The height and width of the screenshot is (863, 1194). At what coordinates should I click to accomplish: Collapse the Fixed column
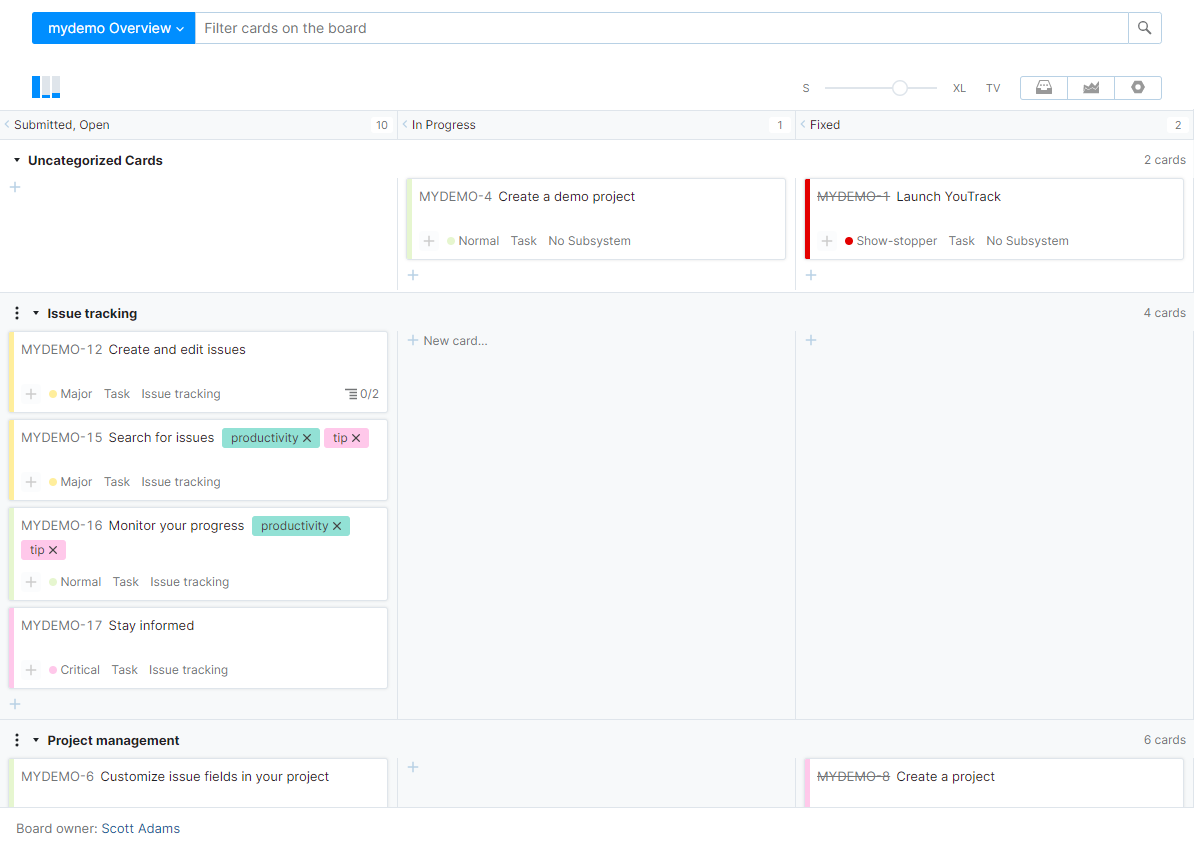(803, 125)
